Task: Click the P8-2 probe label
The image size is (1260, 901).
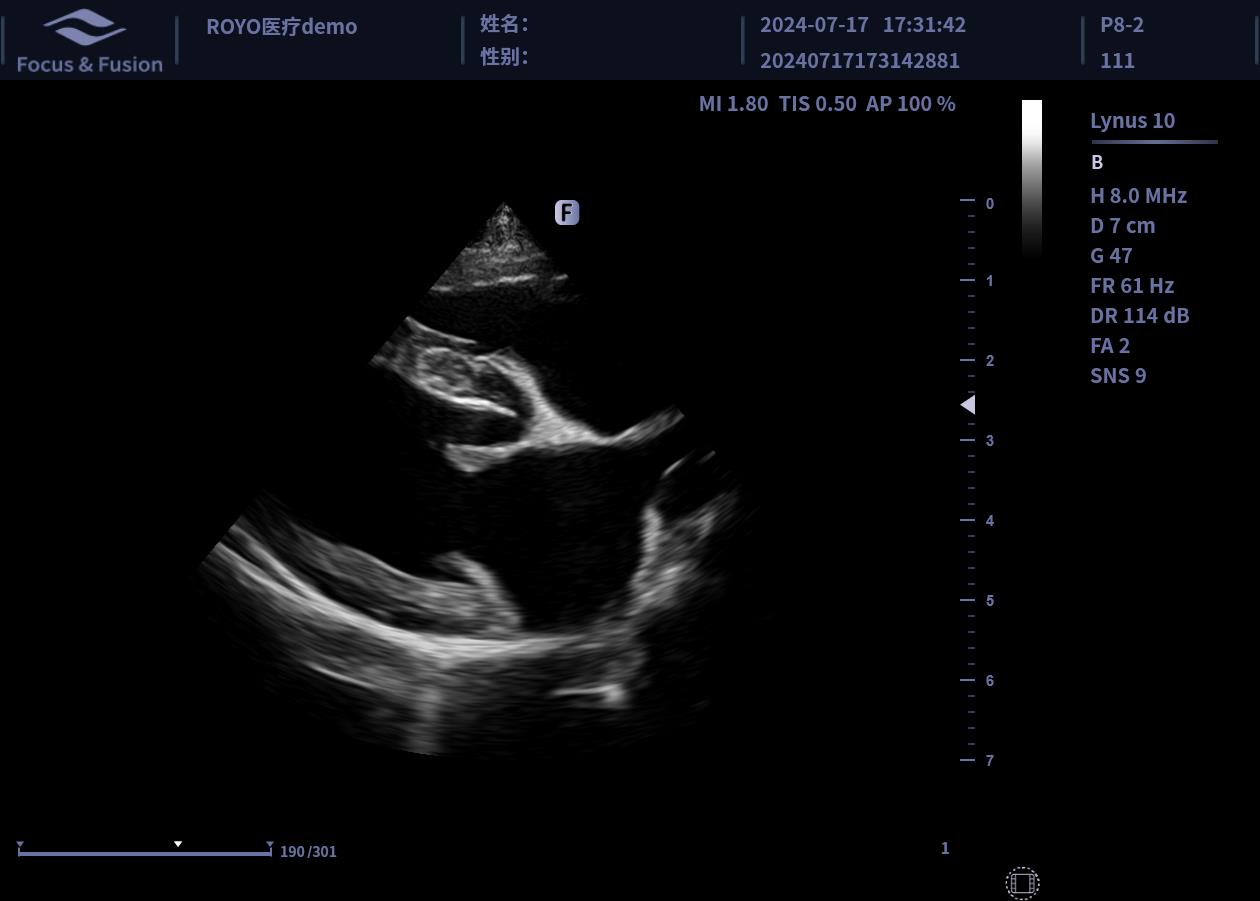Action: (x=1121, y=25)
